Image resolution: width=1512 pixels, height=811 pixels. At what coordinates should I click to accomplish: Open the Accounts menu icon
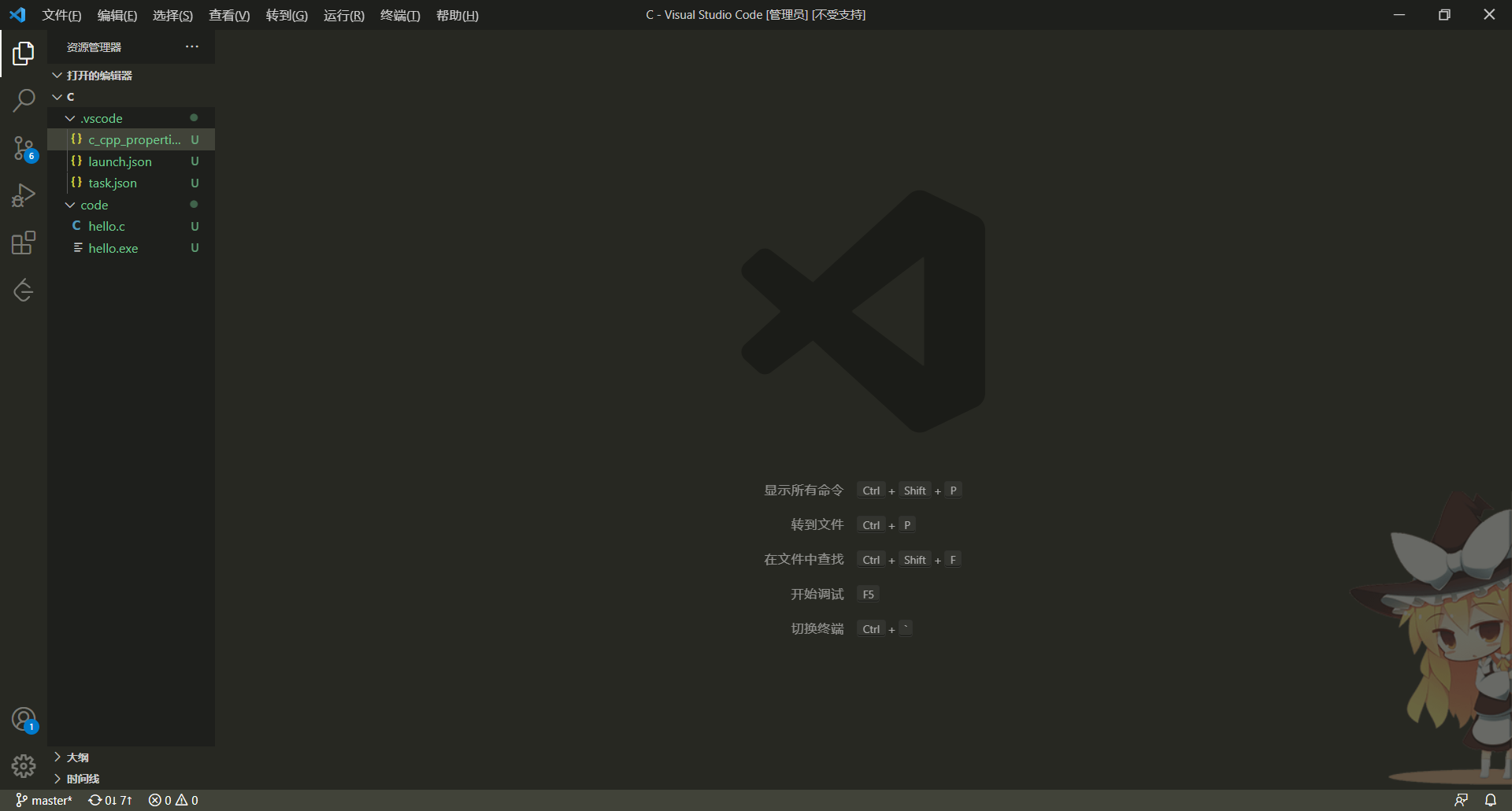click(x=24, y=720)
